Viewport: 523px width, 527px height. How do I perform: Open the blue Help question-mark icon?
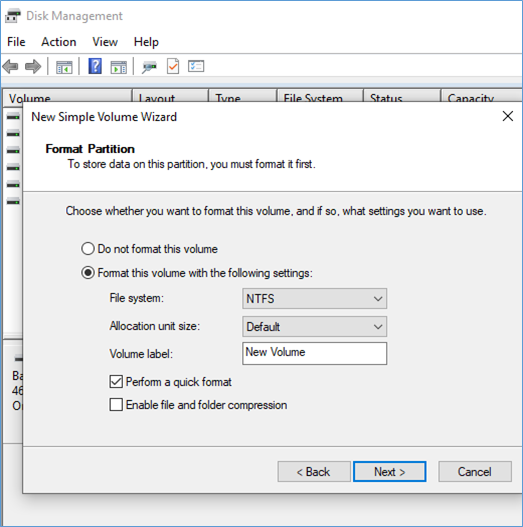pos(95,66)
